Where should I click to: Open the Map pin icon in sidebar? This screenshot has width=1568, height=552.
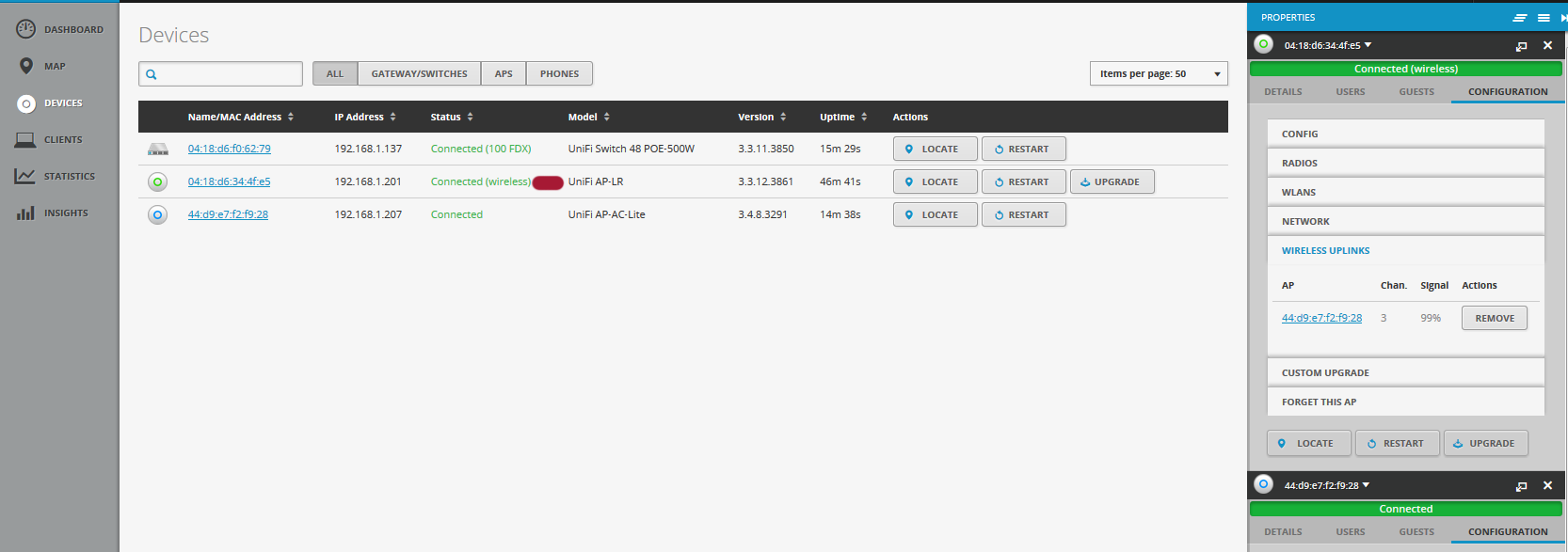(x=26, y=66)
